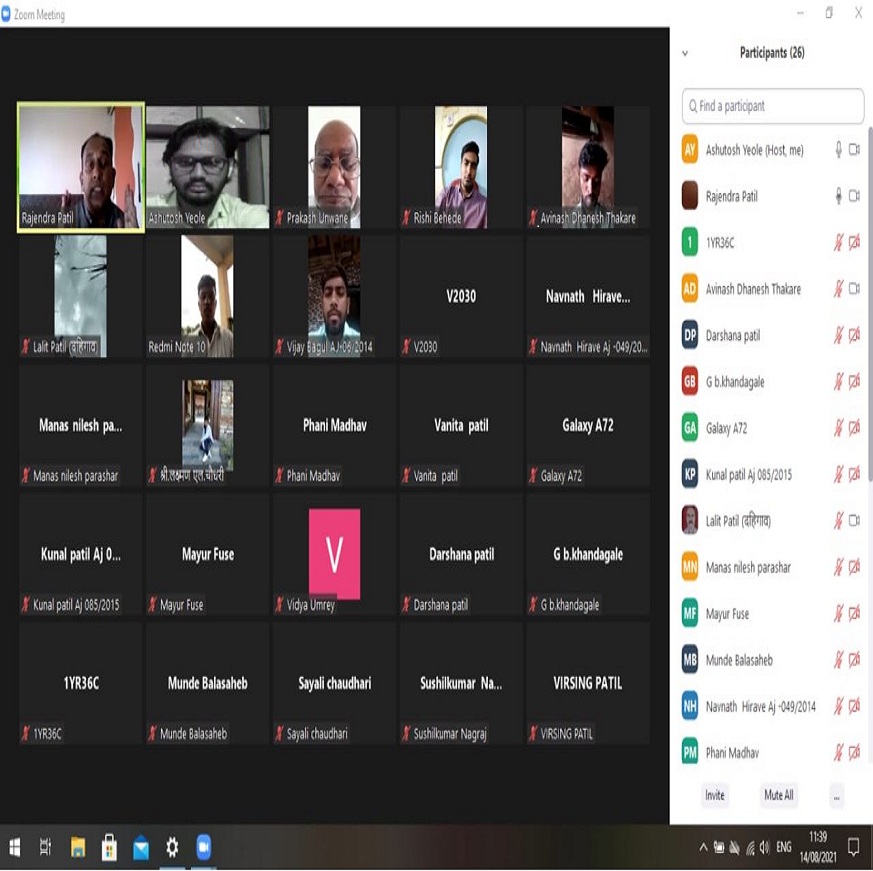Click Ashutosh Yeole's microphone icon

(839, 150)
